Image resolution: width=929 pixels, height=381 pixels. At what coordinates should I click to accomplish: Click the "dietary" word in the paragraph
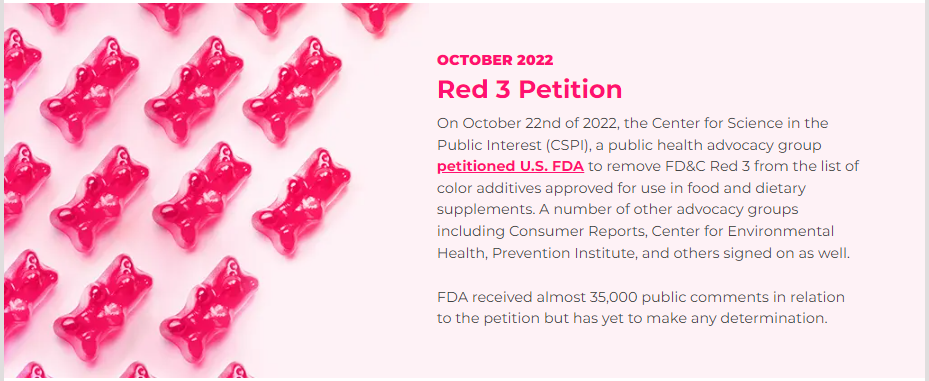click(783, 188)
